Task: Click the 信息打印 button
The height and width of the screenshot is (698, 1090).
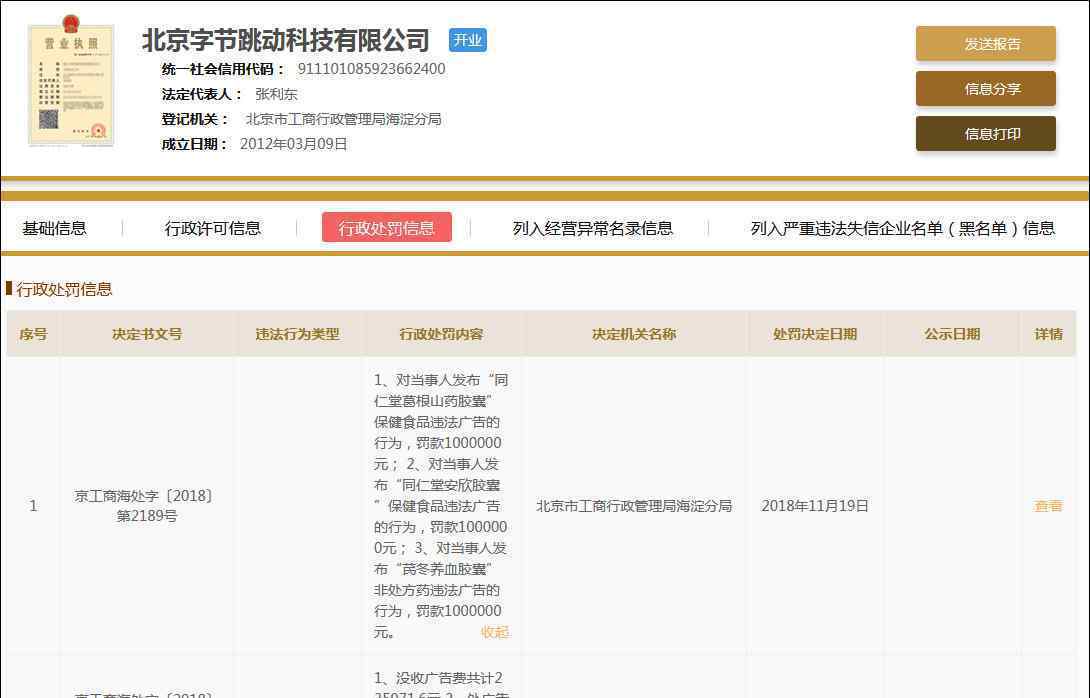Action: point(985,133)
